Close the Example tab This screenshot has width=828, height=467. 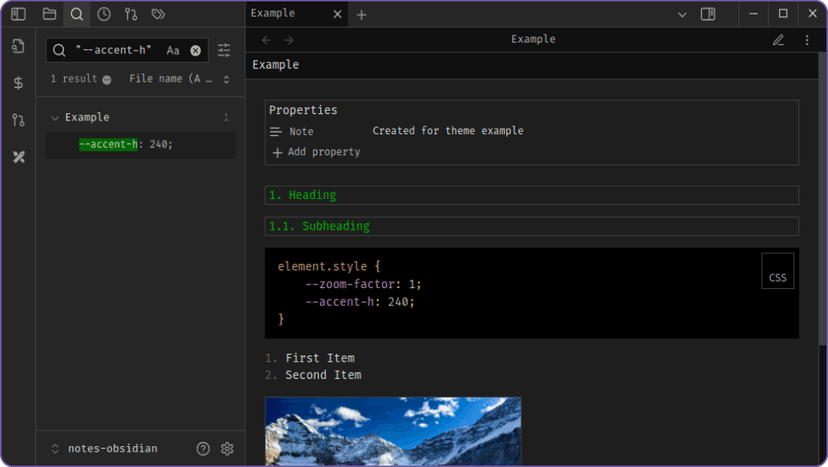pos(337,14)
